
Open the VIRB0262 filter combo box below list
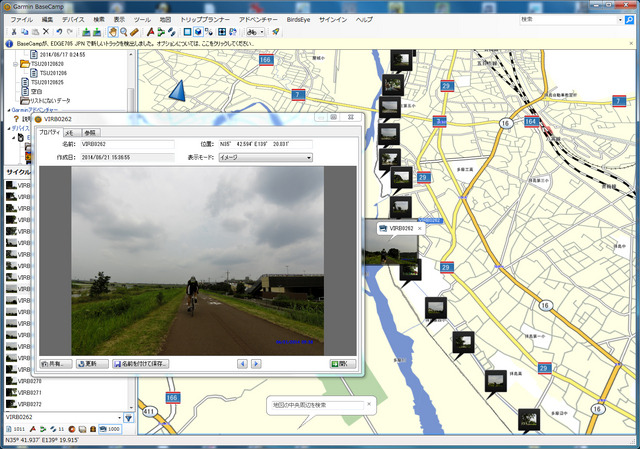tap(64, 417)
